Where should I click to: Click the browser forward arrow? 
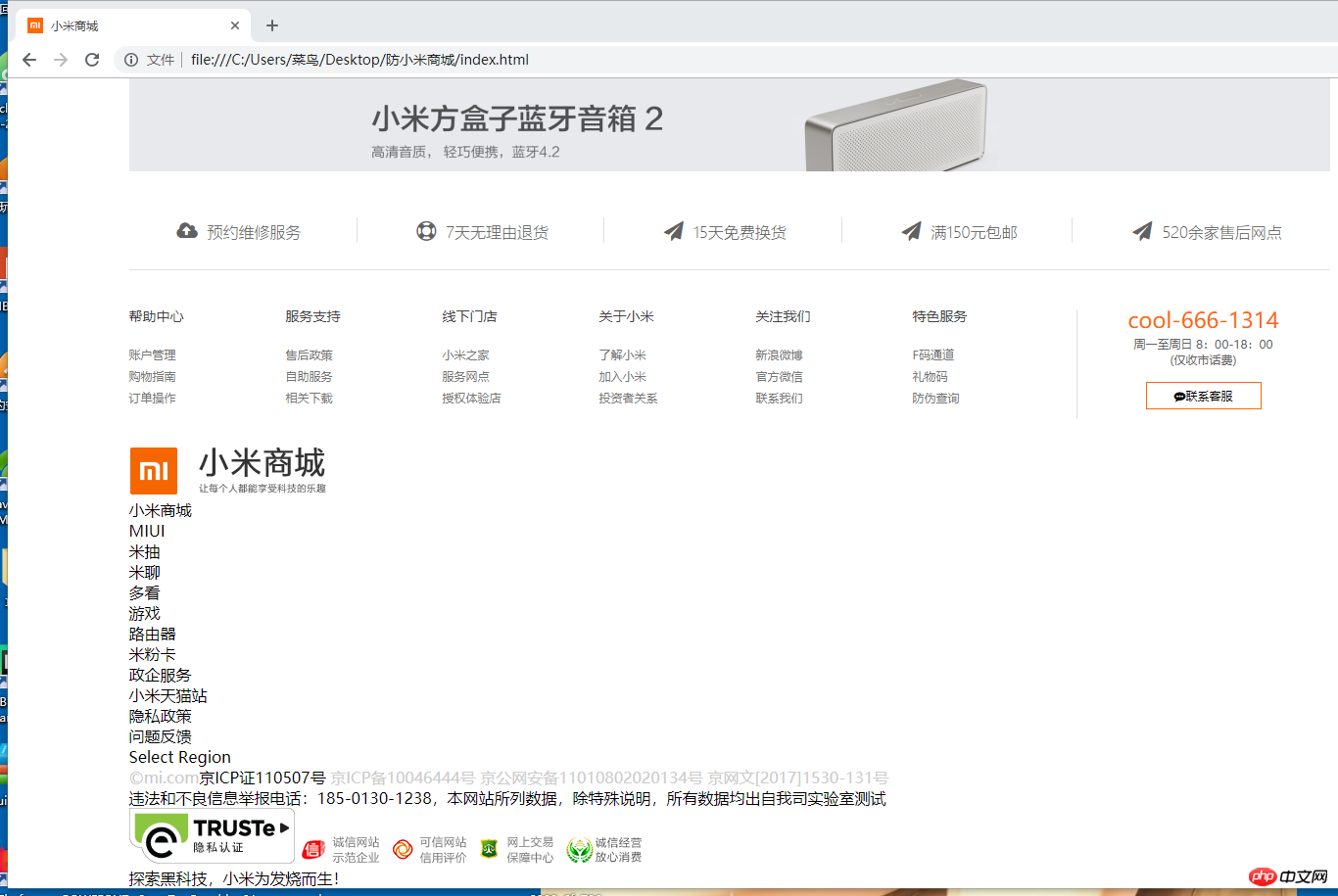tap(61, 60)
